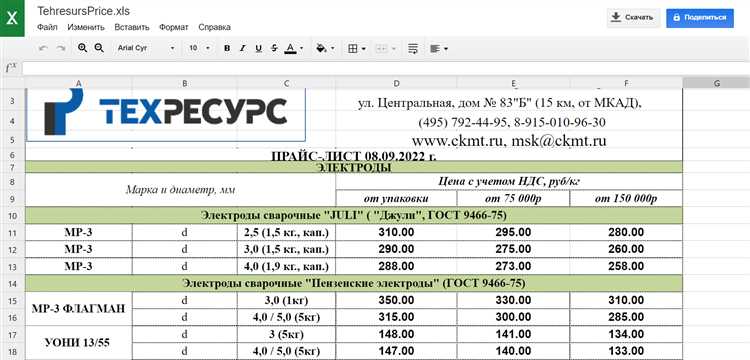Open the alignment dropdown arrow
Screen dimensions: 750x360
[x=446, y=48]
